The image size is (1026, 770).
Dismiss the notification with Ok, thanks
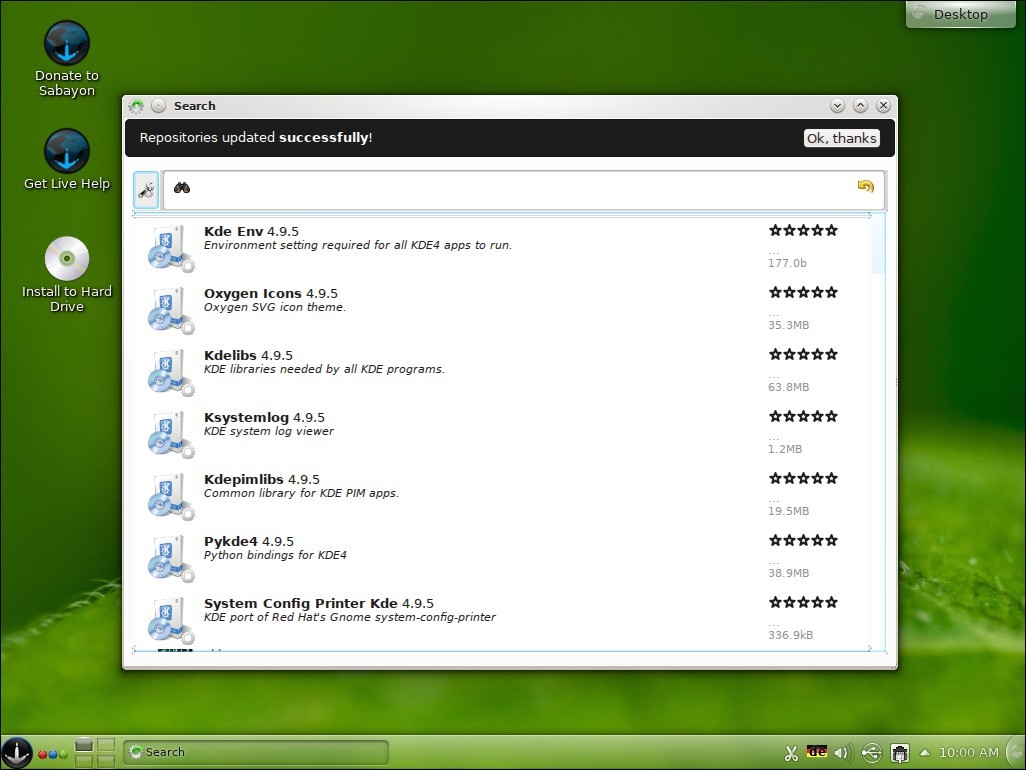[x=841, y=138]
